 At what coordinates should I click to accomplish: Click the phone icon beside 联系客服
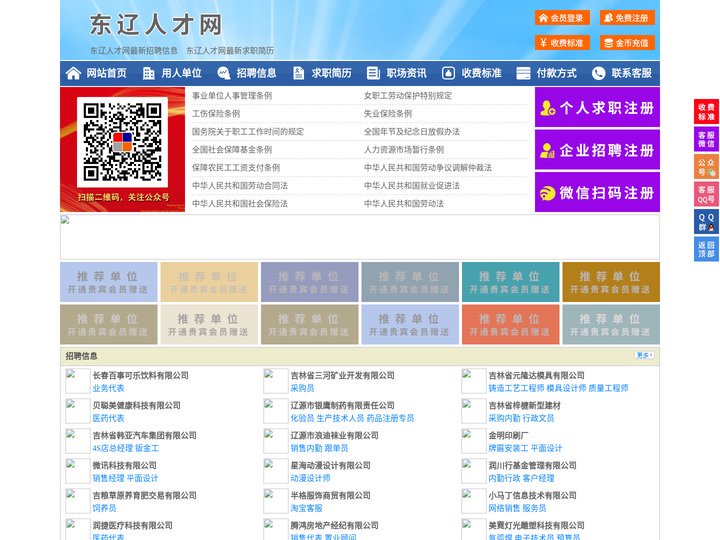coord(598,73)
